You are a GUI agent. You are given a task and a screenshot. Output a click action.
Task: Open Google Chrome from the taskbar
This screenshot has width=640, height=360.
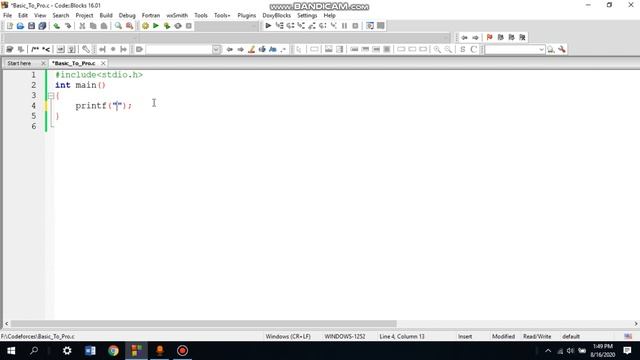pyautogui.click(x=113, y=351)
